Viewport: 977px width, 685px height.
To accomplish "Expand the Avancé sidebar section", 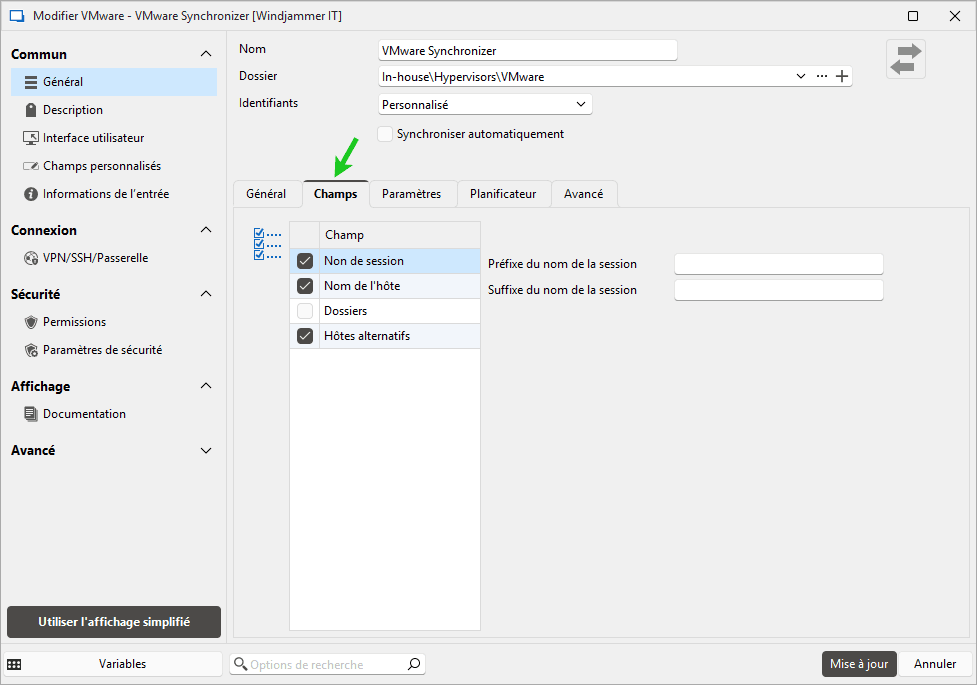I will tap(206, 451).
